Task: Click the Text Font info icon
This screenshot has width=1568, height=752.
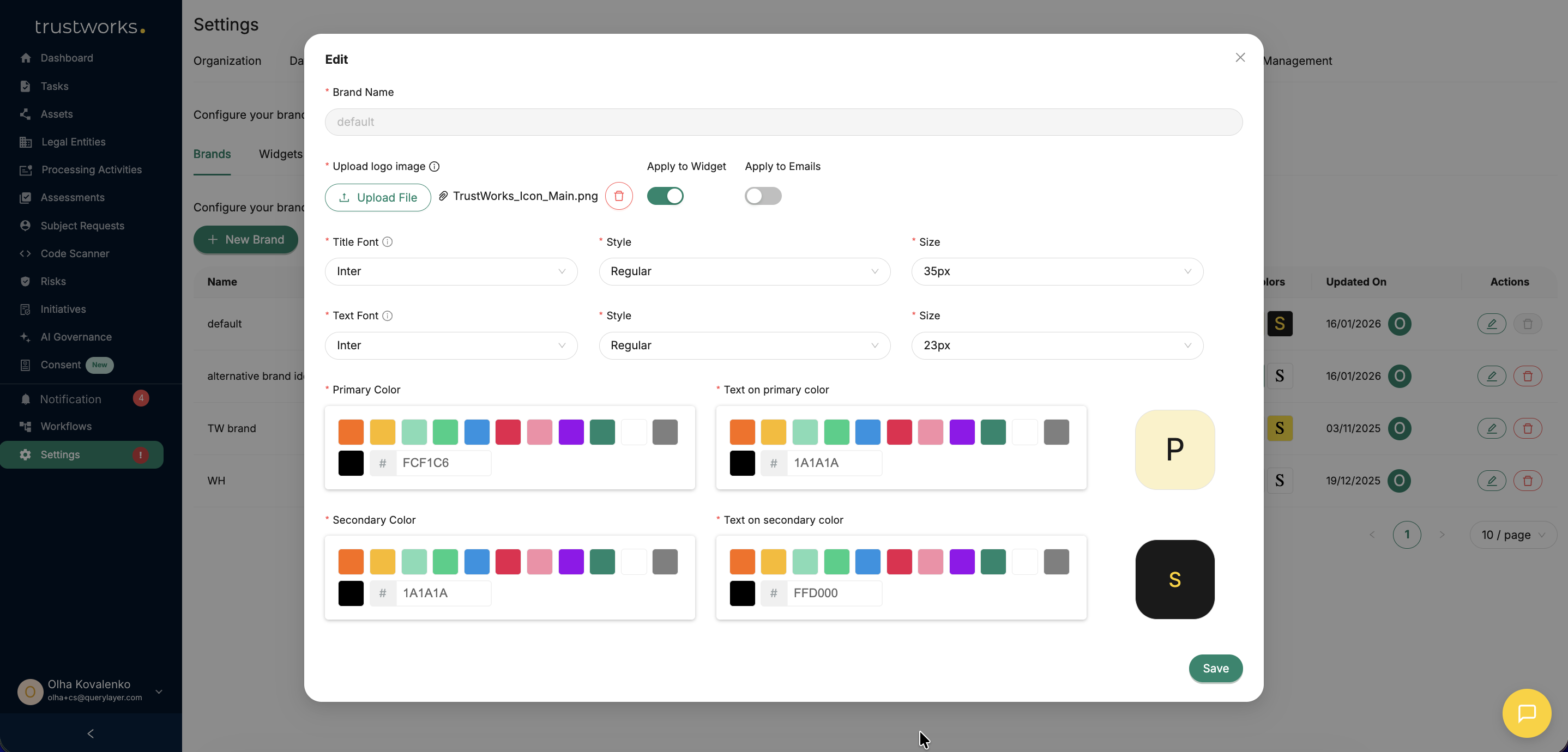Action: [x=387, y=316]
